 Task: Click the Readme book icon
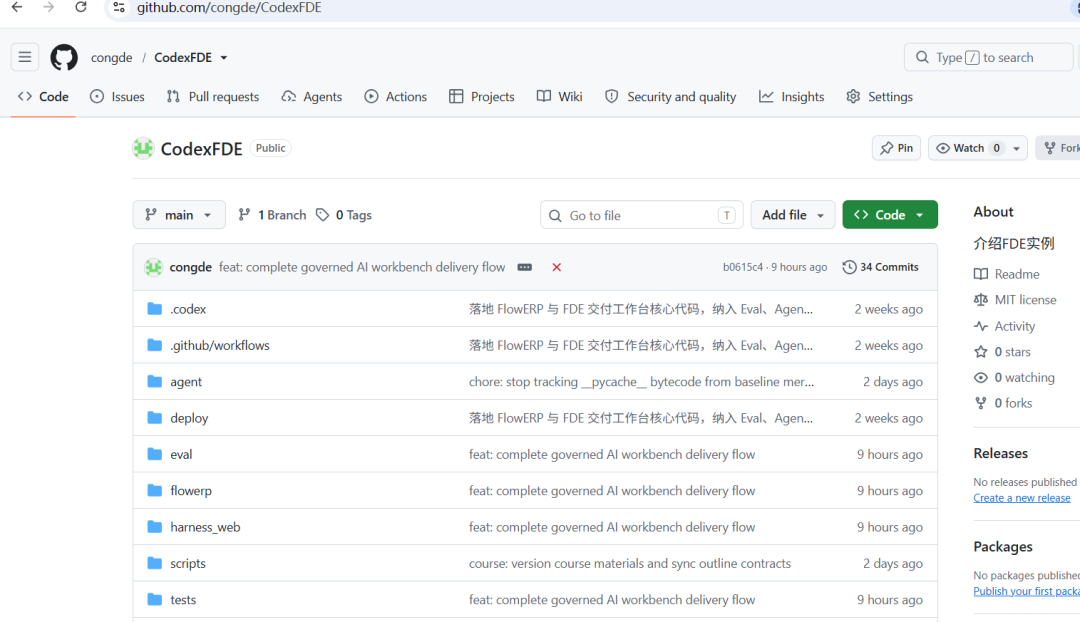[x=981, y=274]
